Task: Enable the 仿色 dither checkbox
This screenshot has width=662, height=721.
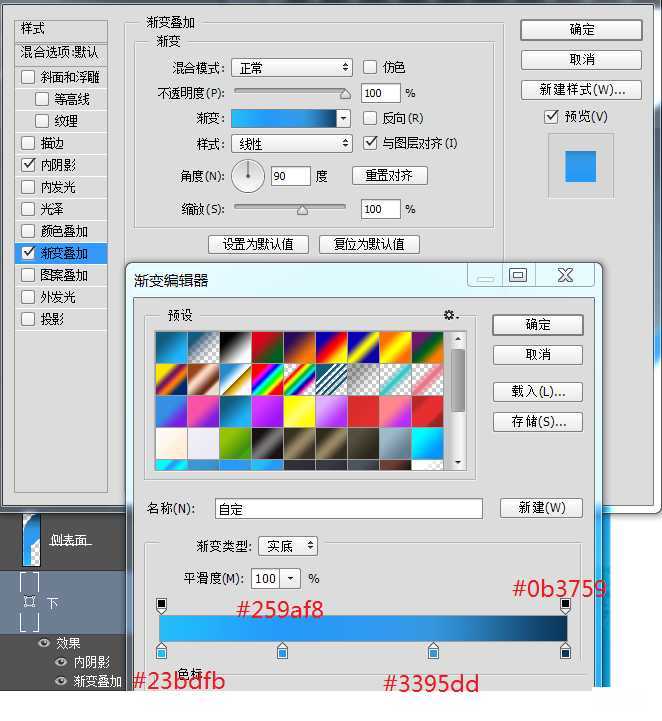Action: [371, 67]
